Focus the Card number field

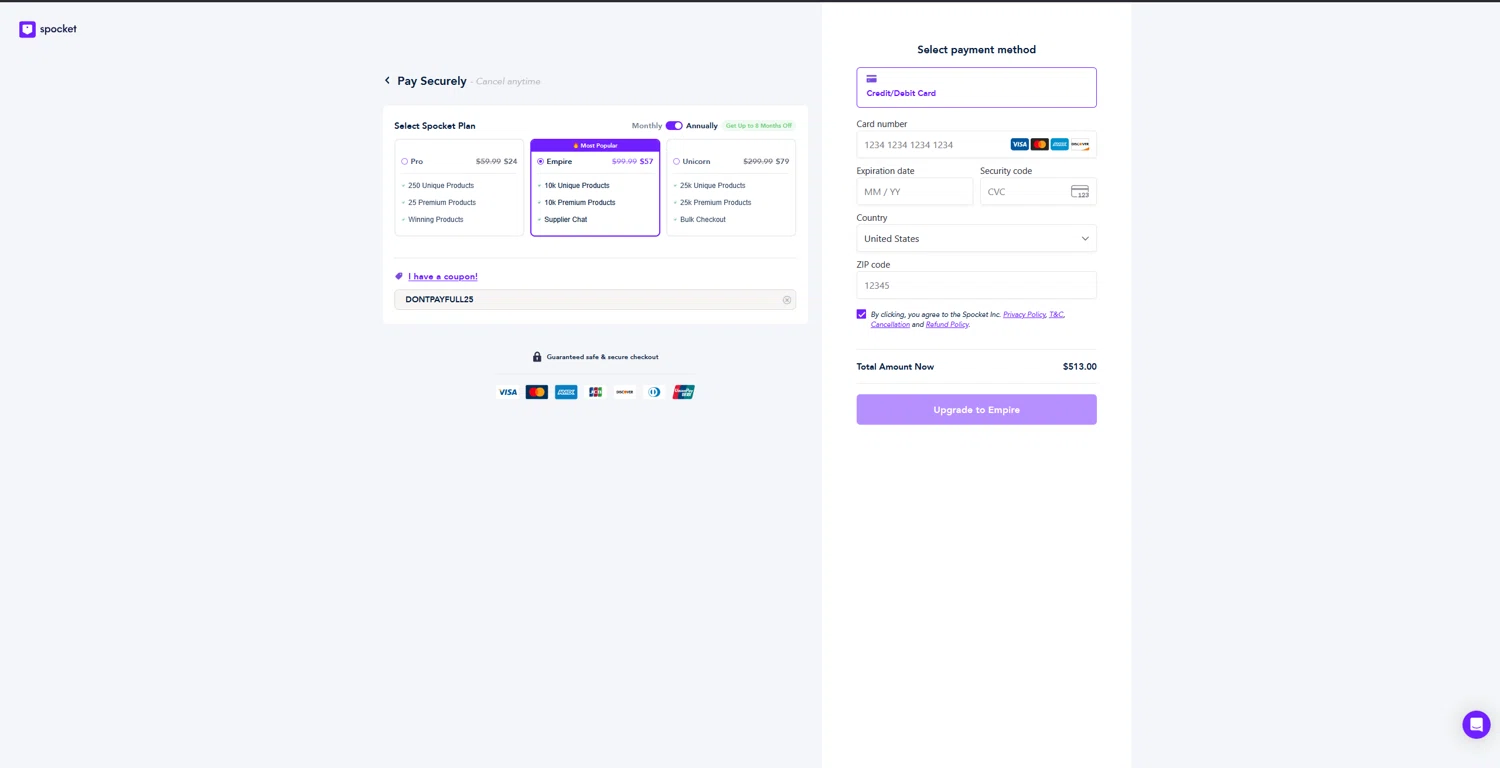click(976, 144)
